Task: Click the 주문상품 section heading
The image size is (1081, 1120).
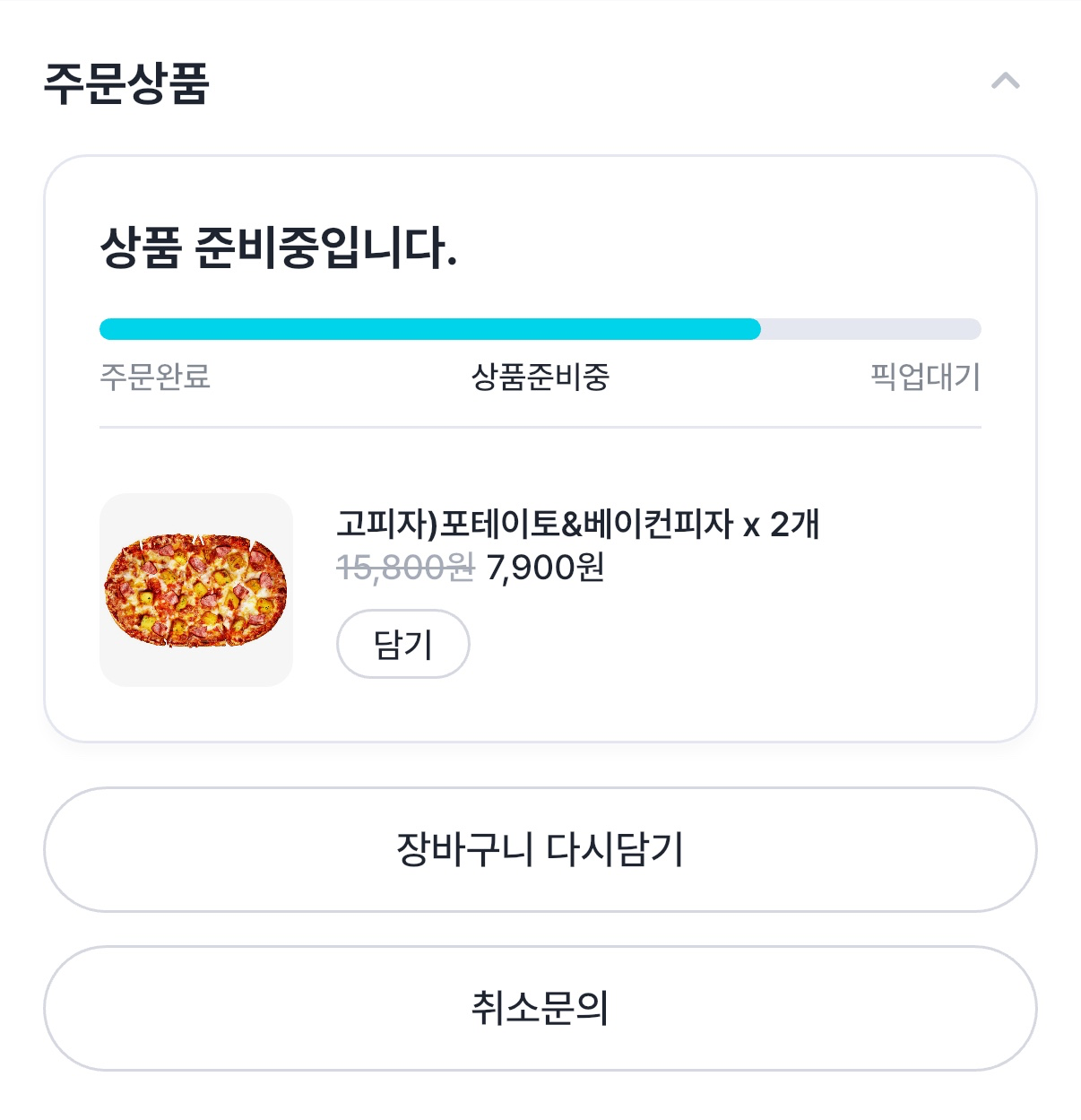Action: point(126,84)
